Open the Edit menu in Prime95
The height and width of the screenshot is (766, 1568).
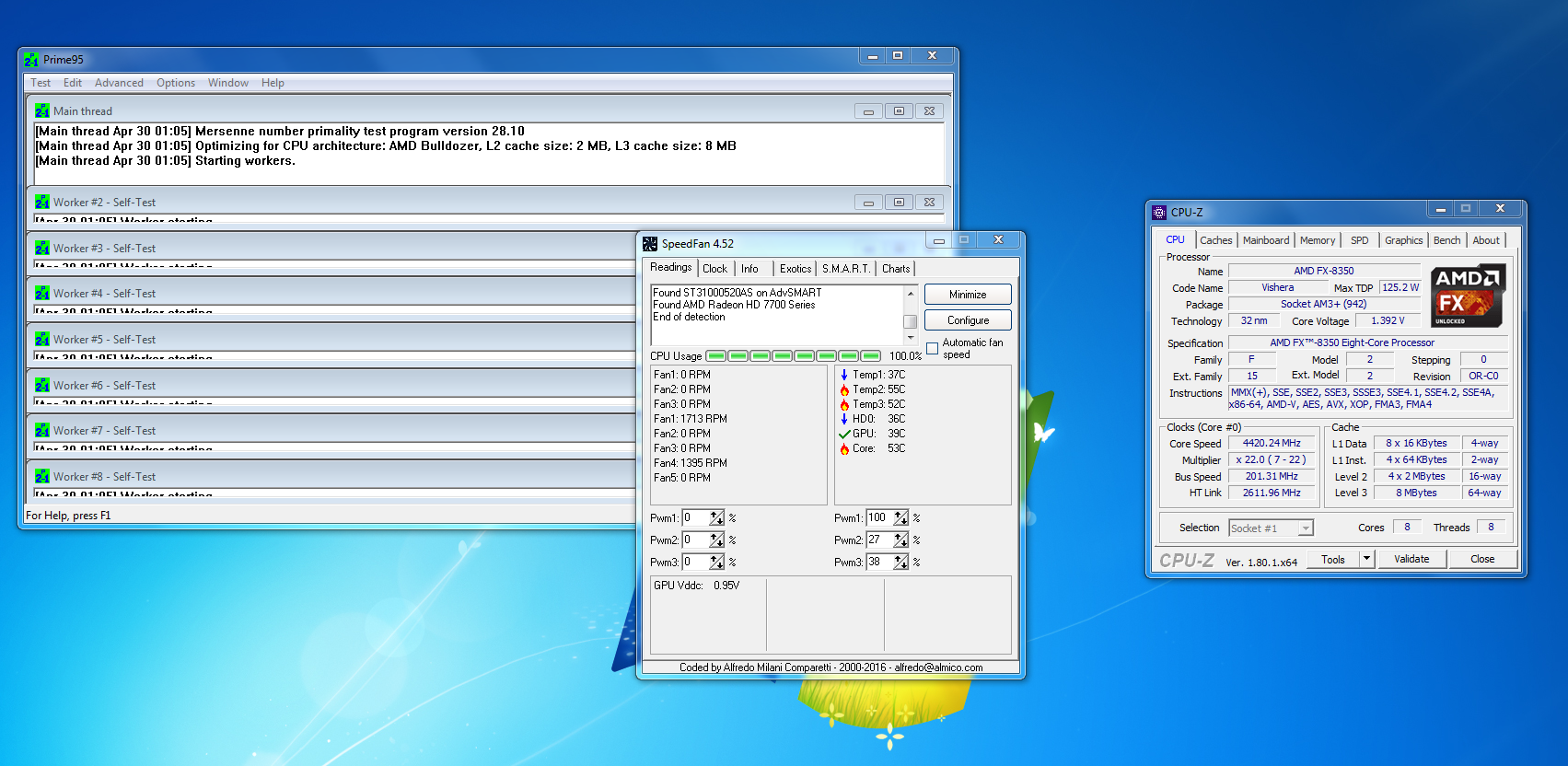pyautogui.click(x=73, y=83)
